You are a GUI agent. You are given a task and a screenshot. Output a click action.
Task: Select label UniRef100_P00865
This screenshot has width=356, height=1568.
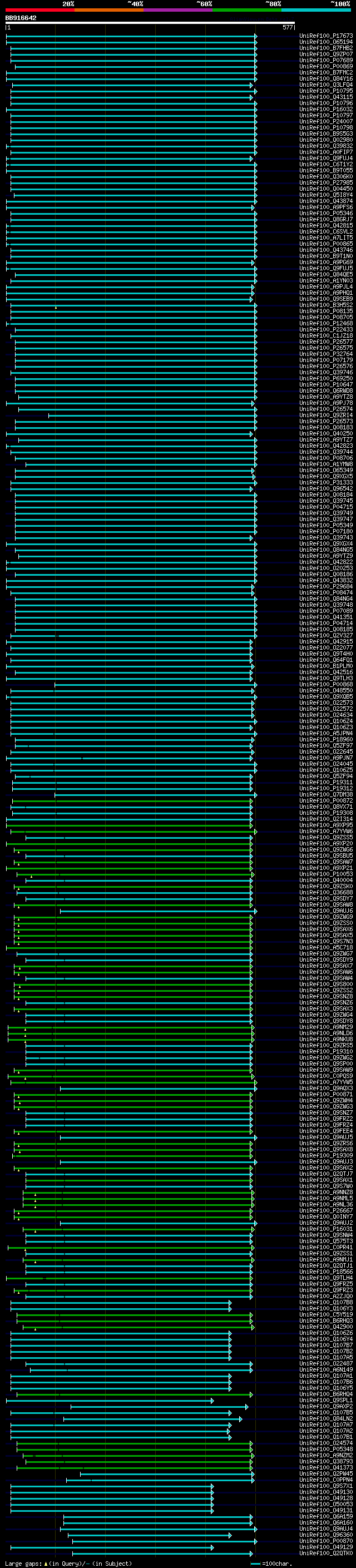pos(326,244)
